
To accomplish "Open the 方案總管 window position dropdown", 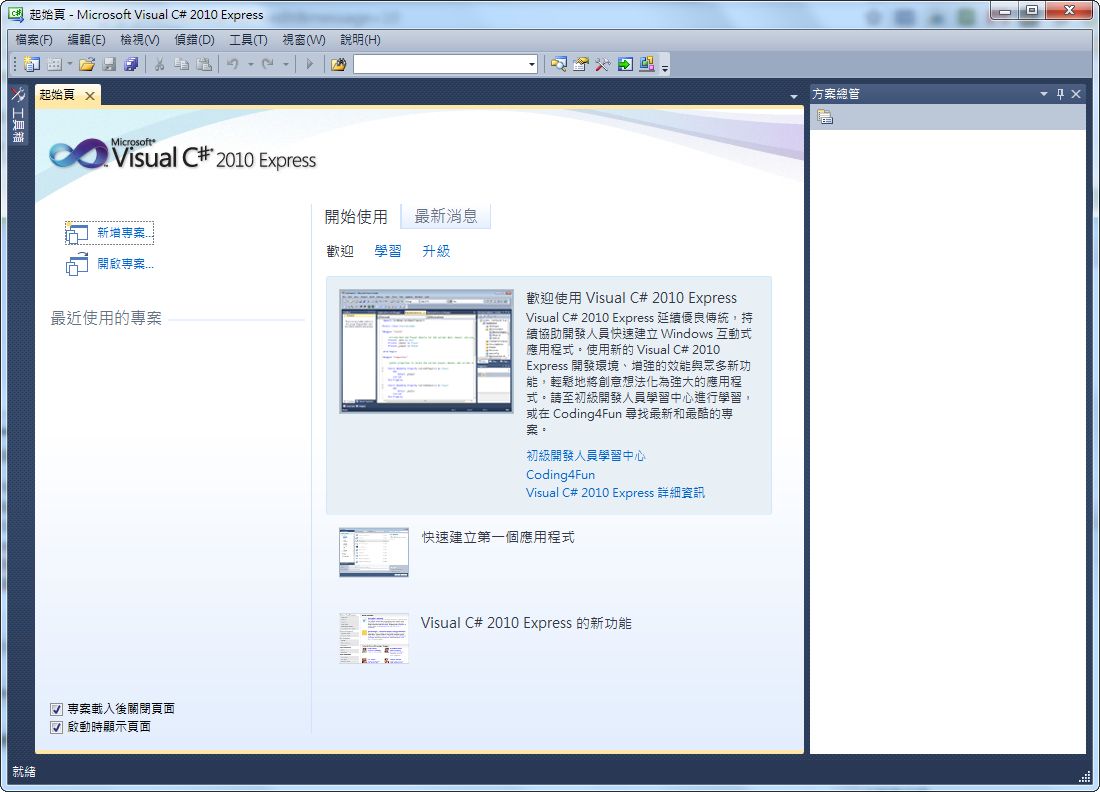I will 1044,94.
